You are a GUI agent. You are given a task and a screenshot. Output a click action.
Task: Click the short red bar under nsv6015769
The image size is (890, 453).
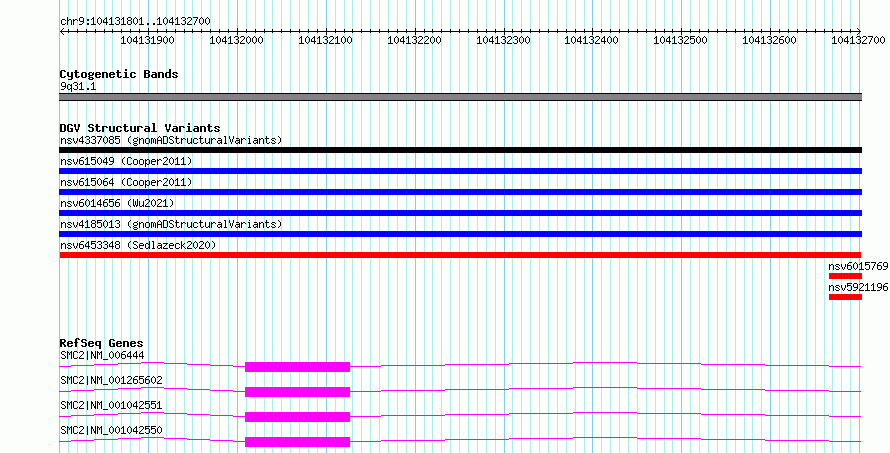(845, 276)
